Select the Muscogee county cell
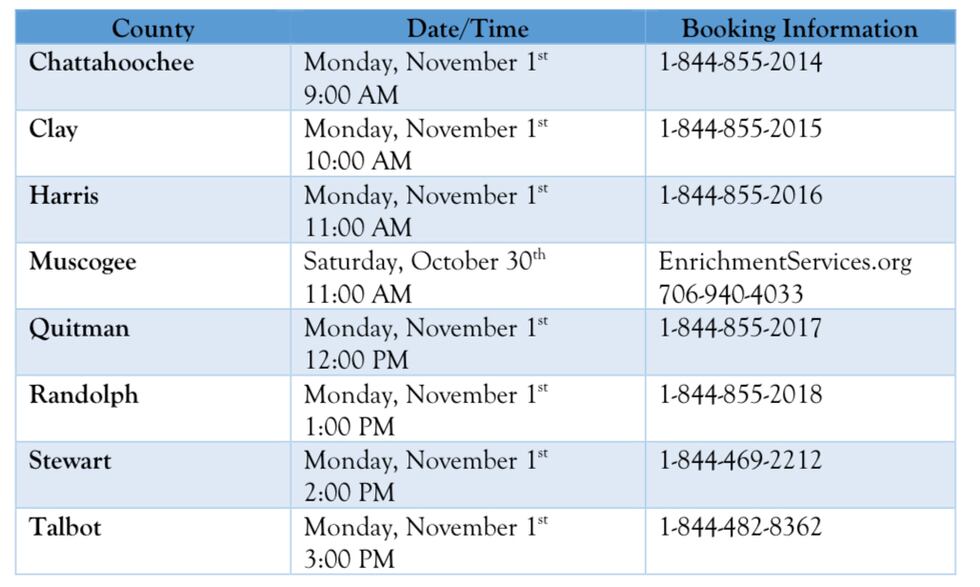Screen dimensions: 980x587 [82, 262]
